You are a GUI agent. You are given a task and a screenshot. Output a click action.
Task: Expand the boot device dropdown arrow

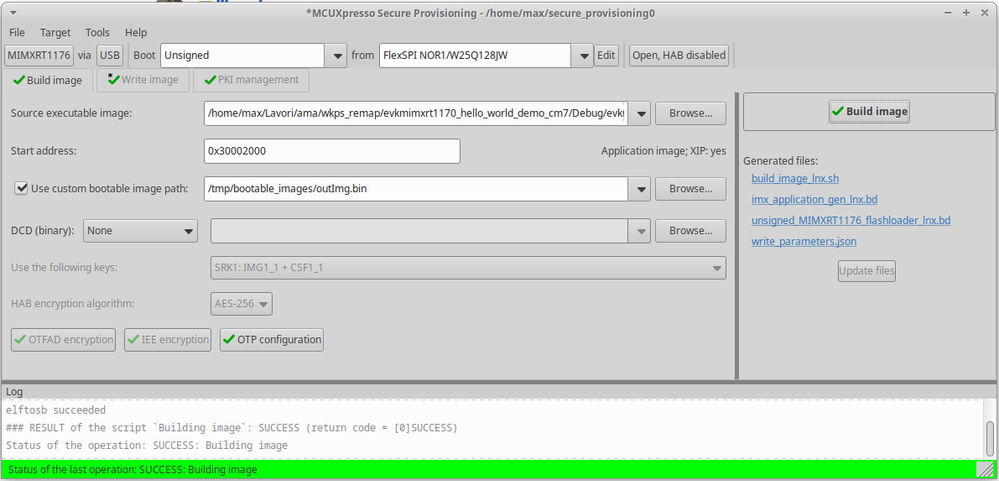pyautogui.click(x=582, y=55)
